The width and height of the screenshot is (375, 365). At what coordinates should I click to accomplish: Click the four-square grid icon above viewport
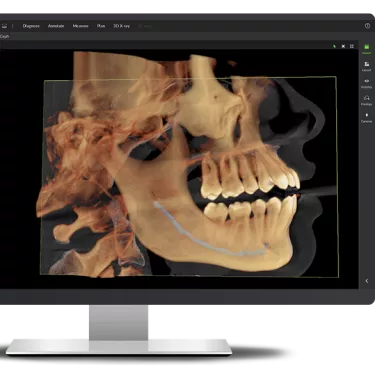tap(352, 46)
